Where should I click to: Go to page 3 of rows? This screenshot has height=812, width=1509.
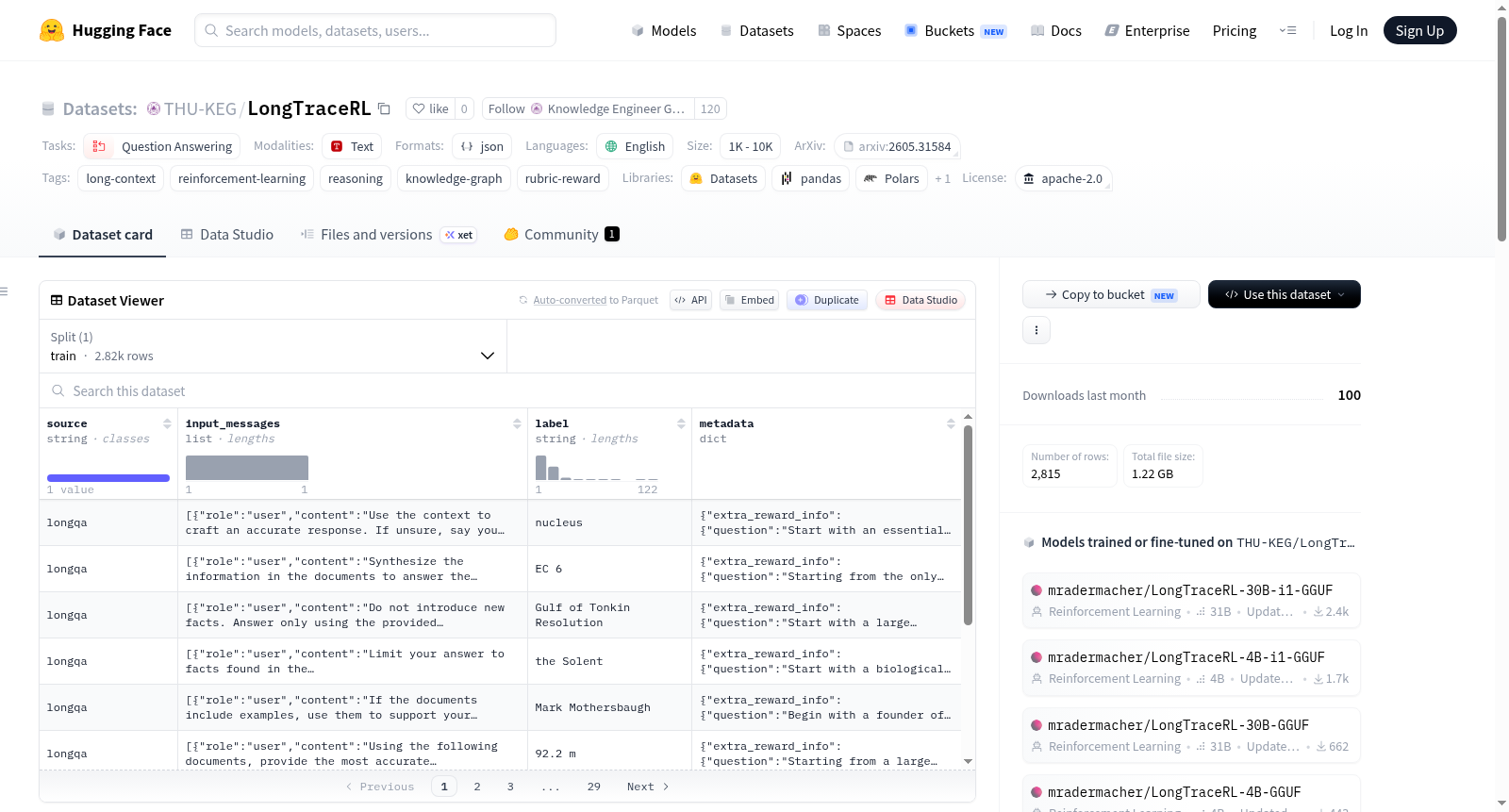pyautogui.click(x=510, y=787)
